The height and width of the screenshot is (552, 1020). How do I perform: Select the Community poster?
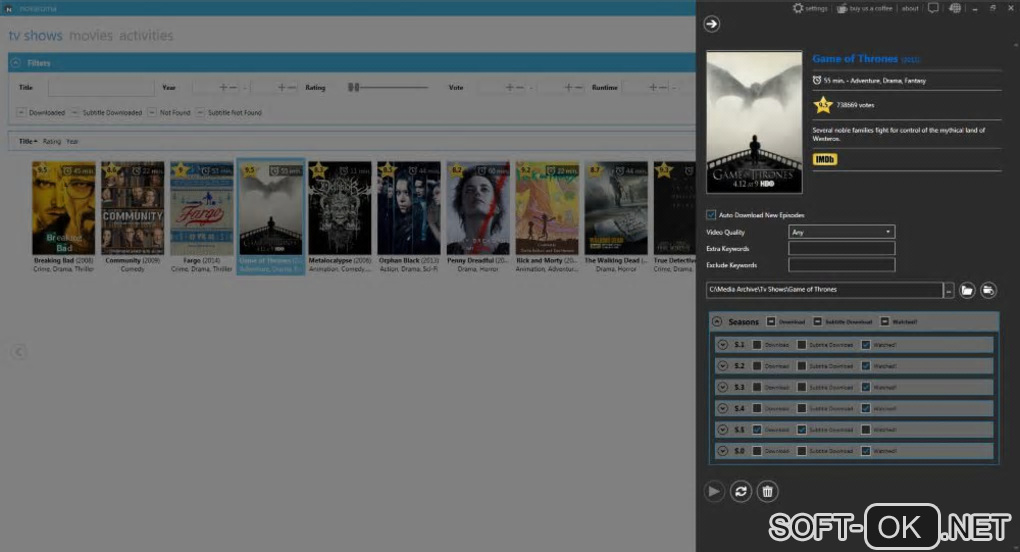[133, 208]
